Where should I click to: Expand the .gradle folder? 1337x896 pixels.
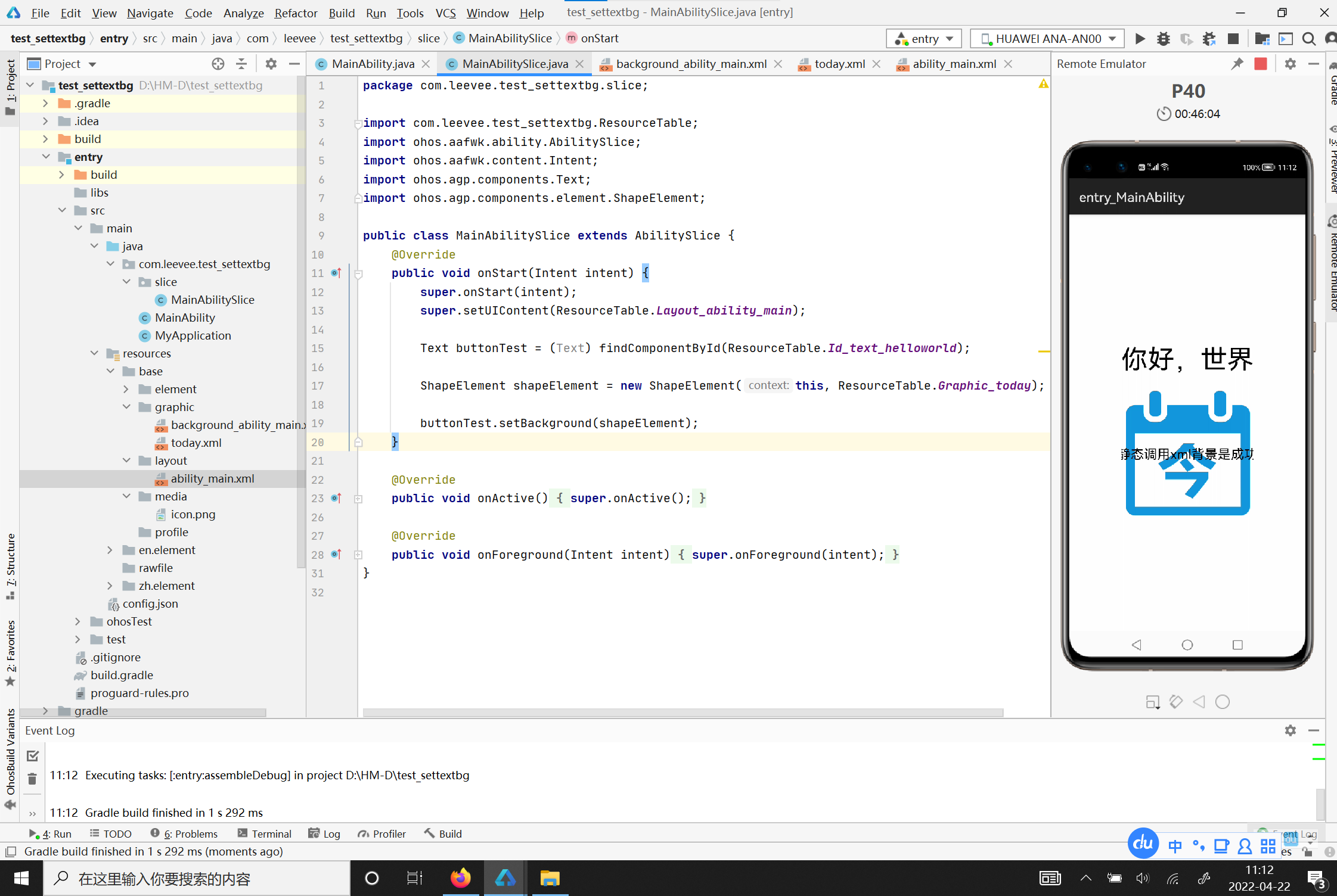coord(45,103)
